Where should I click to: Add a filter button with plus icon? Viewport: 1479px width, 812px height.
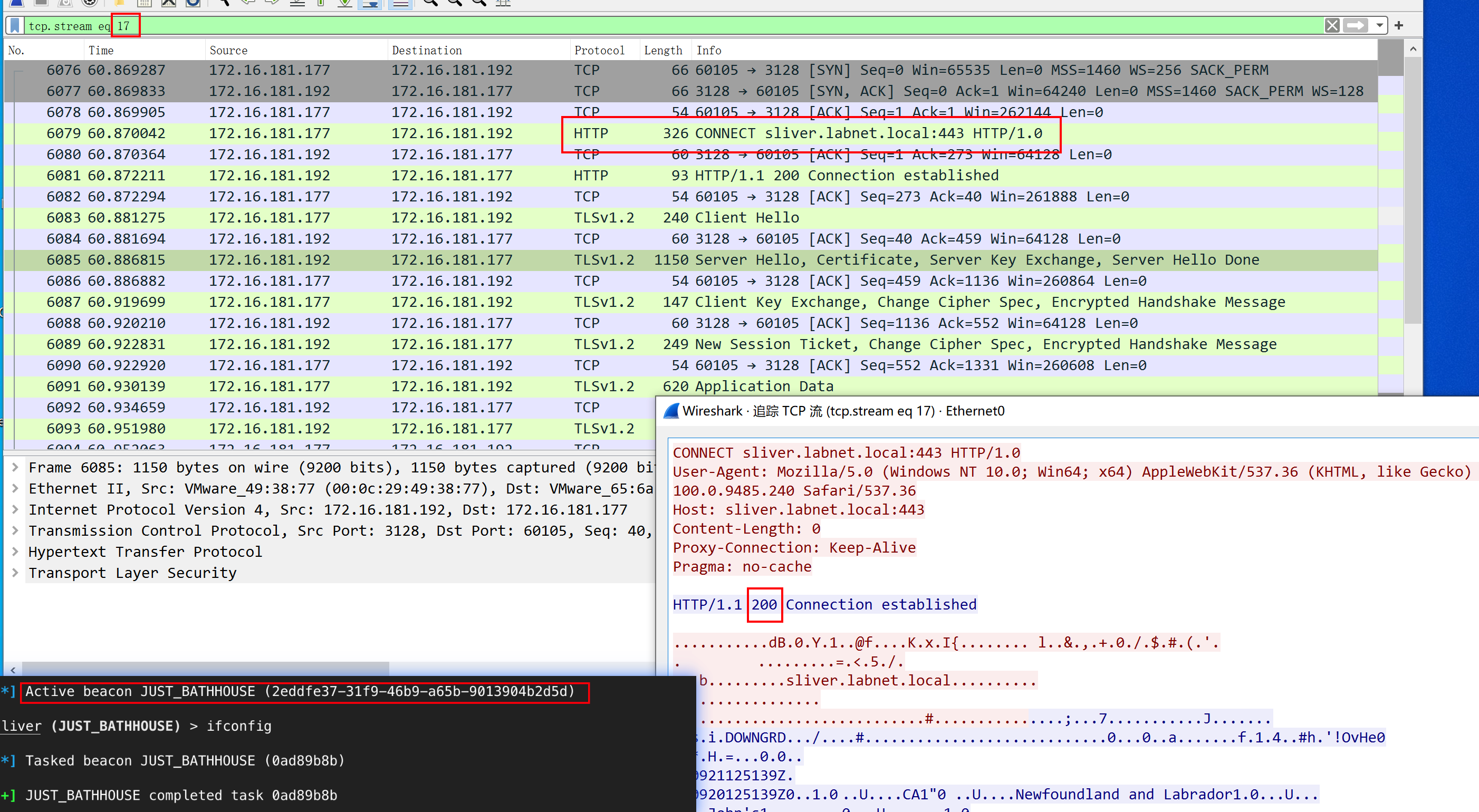[1399, 26]
